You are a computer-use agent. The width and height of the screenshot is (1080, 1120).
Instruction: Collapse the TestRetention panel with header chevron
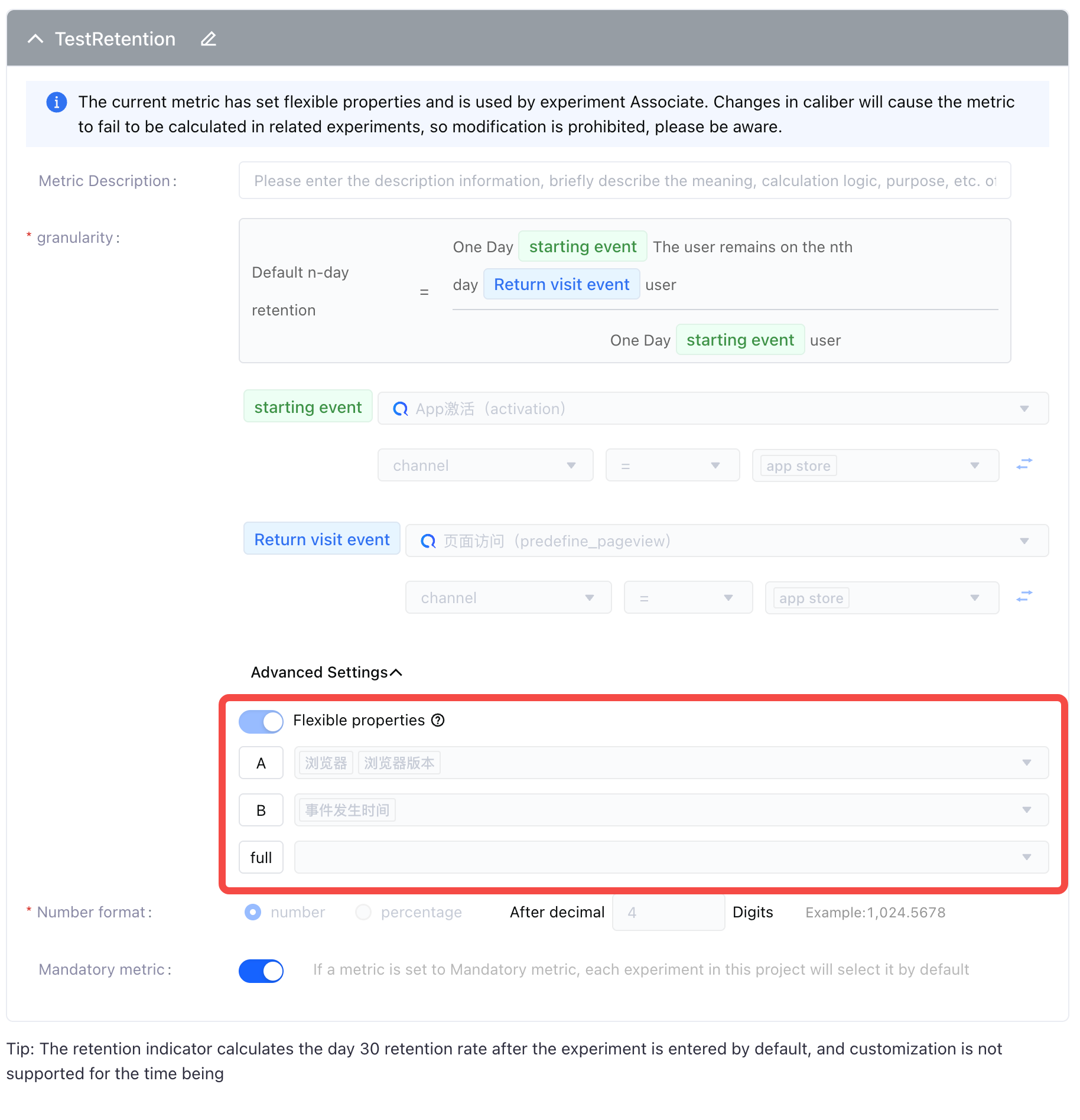click(35, 39)
